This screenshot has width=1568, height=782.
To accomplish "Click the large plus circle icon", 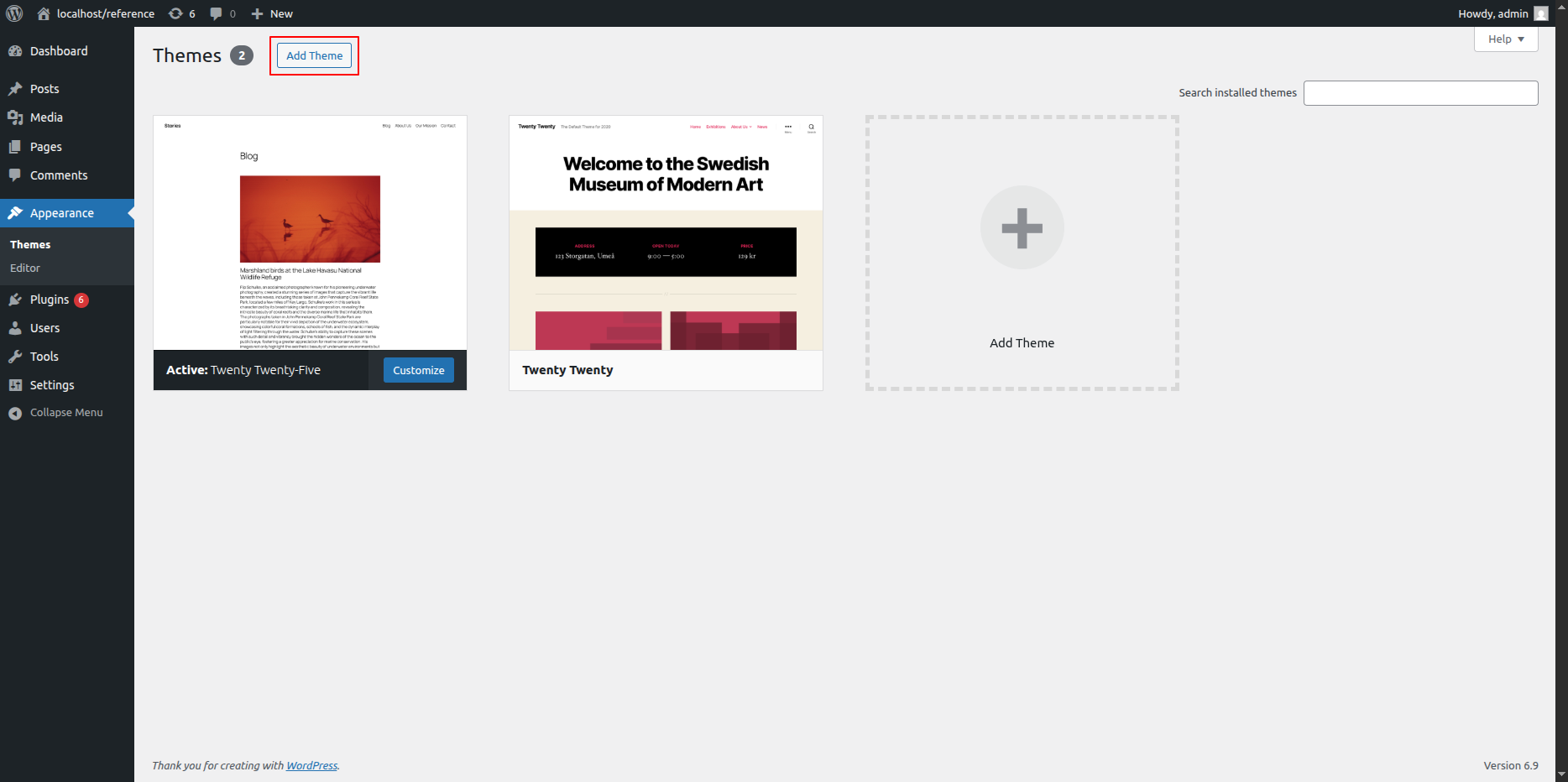I will [x=1022, y=227].
